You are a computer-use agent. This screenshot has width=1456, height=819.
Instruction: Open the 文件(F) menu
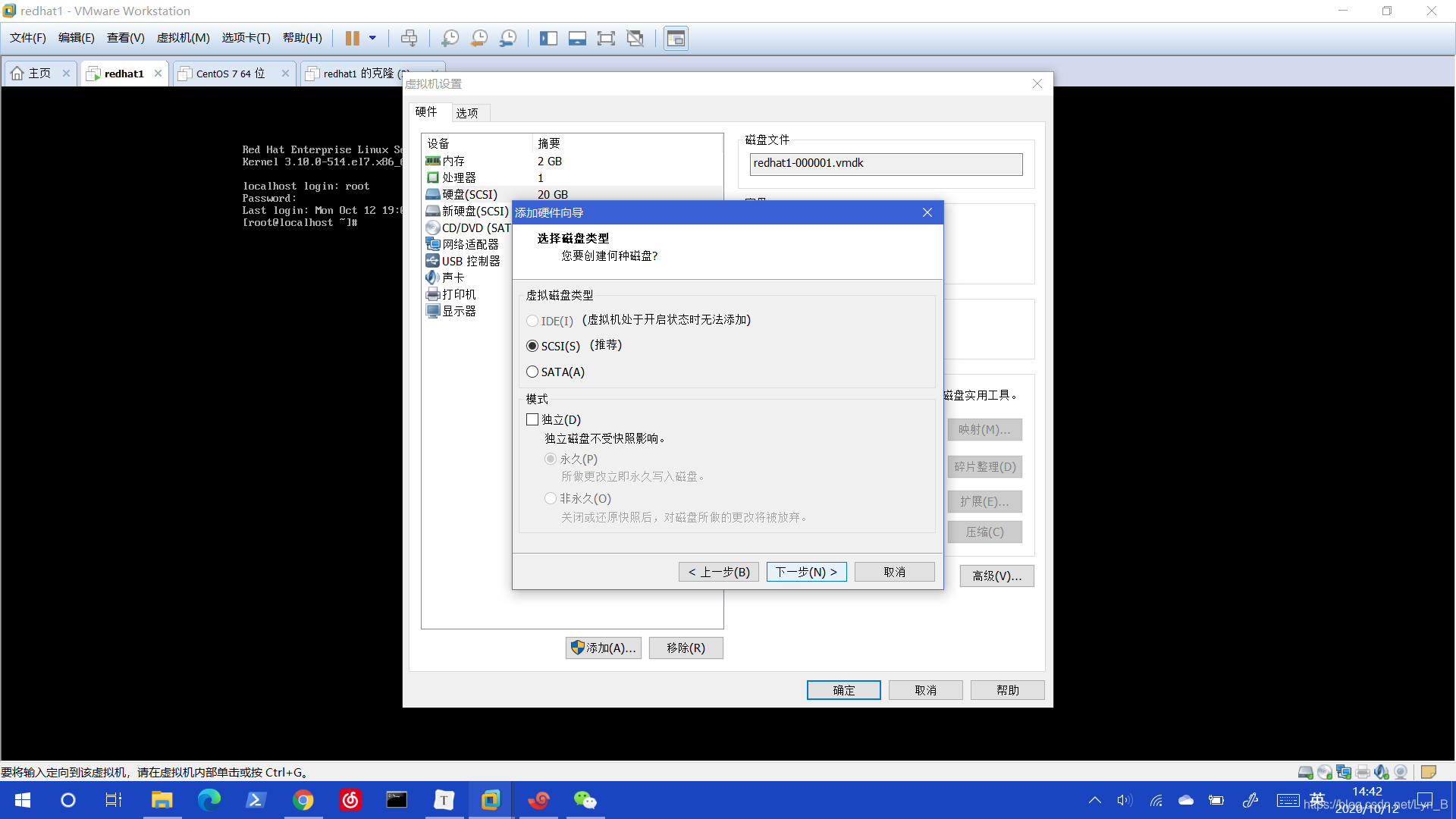[28, 38]
